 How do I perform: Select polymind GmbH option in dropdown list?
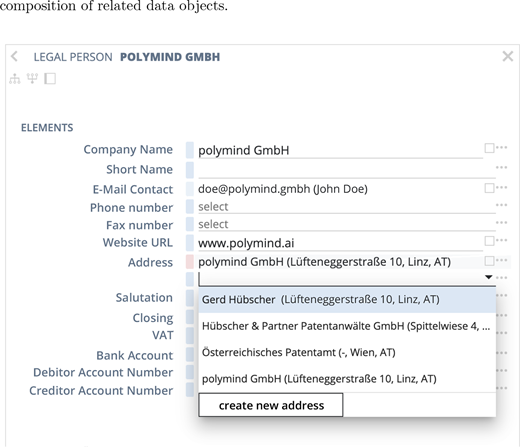pyautogui.click(x=347, y=379)
